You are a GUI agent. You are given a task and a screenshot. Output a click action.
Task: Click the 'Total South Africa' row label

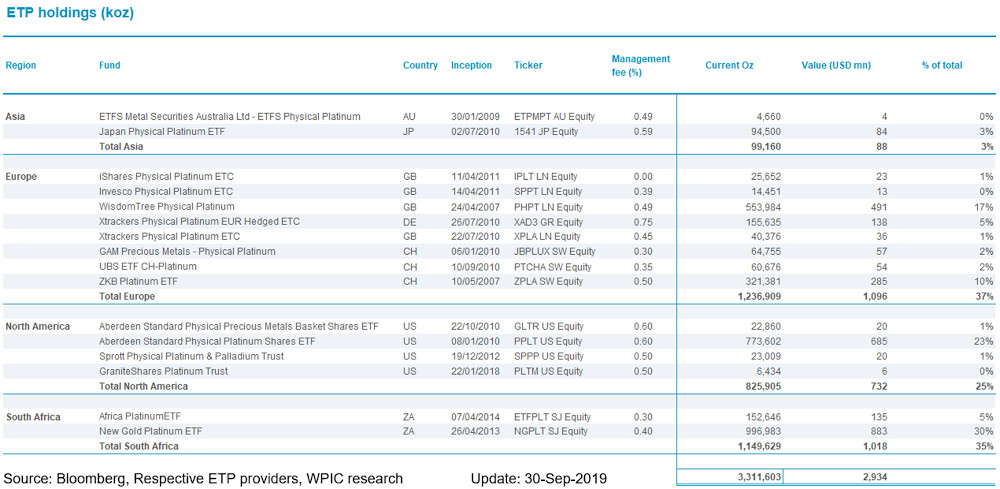139,446
